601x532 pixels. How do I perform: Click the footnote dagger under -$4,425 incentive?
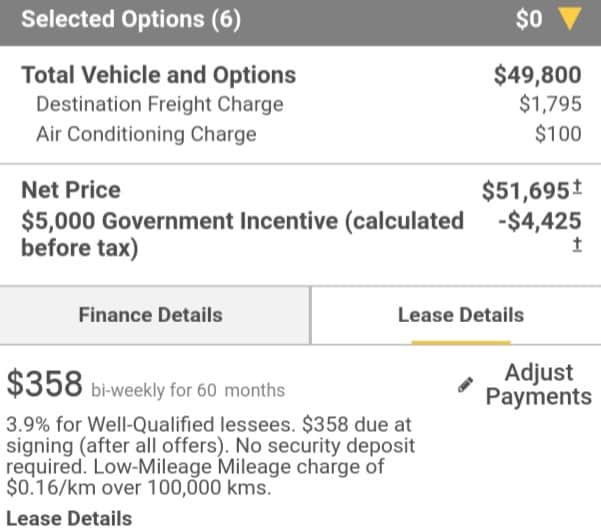(x=577, y=245)
